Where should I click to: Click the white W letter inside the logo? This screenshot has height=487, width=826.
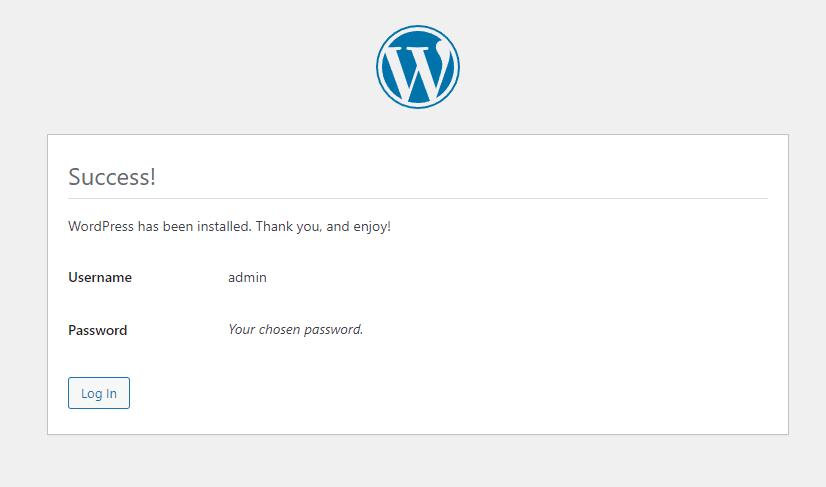coord(414,70)
